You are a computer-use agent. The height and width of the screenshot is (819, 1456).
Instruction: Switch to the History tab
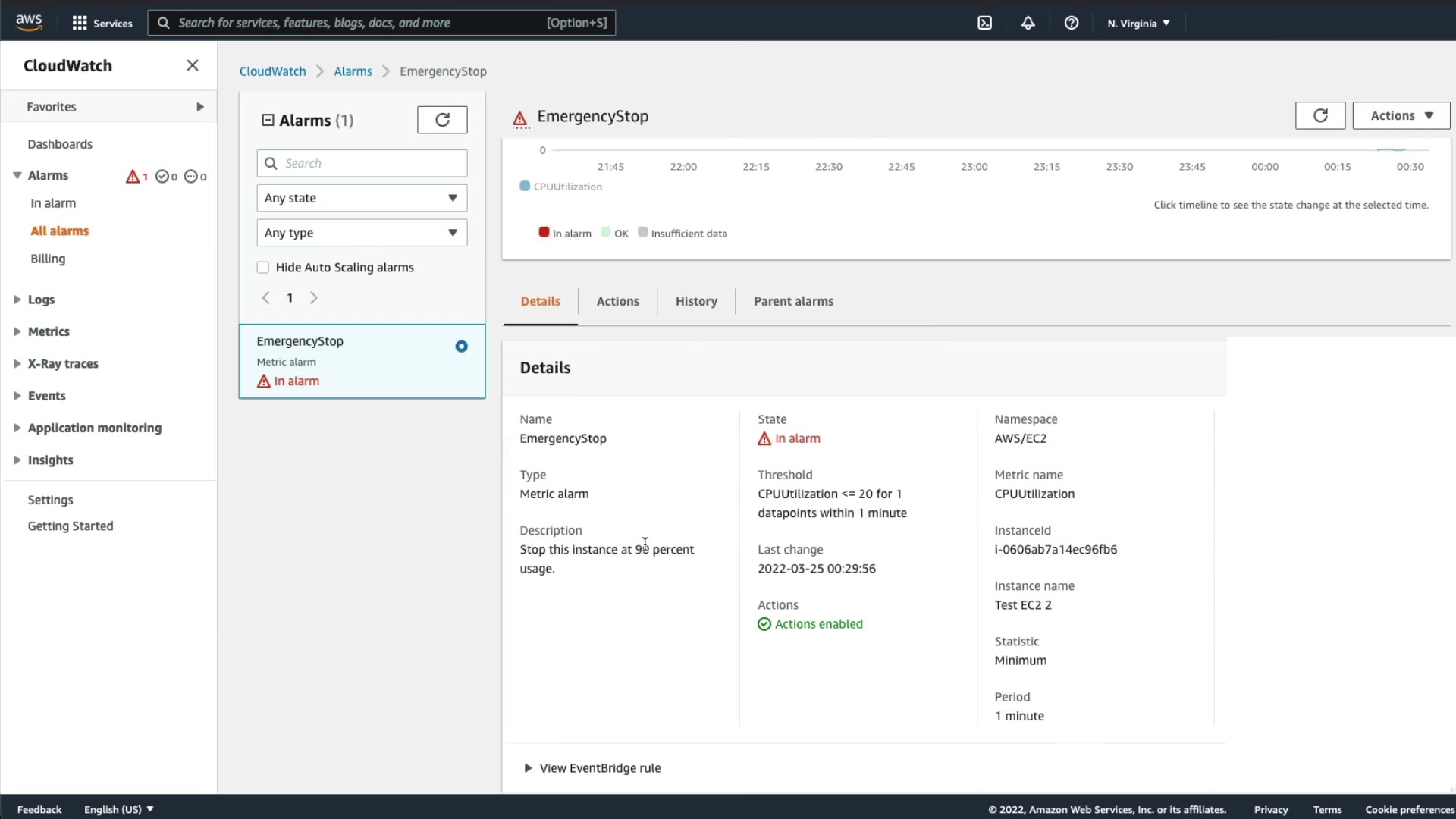[695, 301]
